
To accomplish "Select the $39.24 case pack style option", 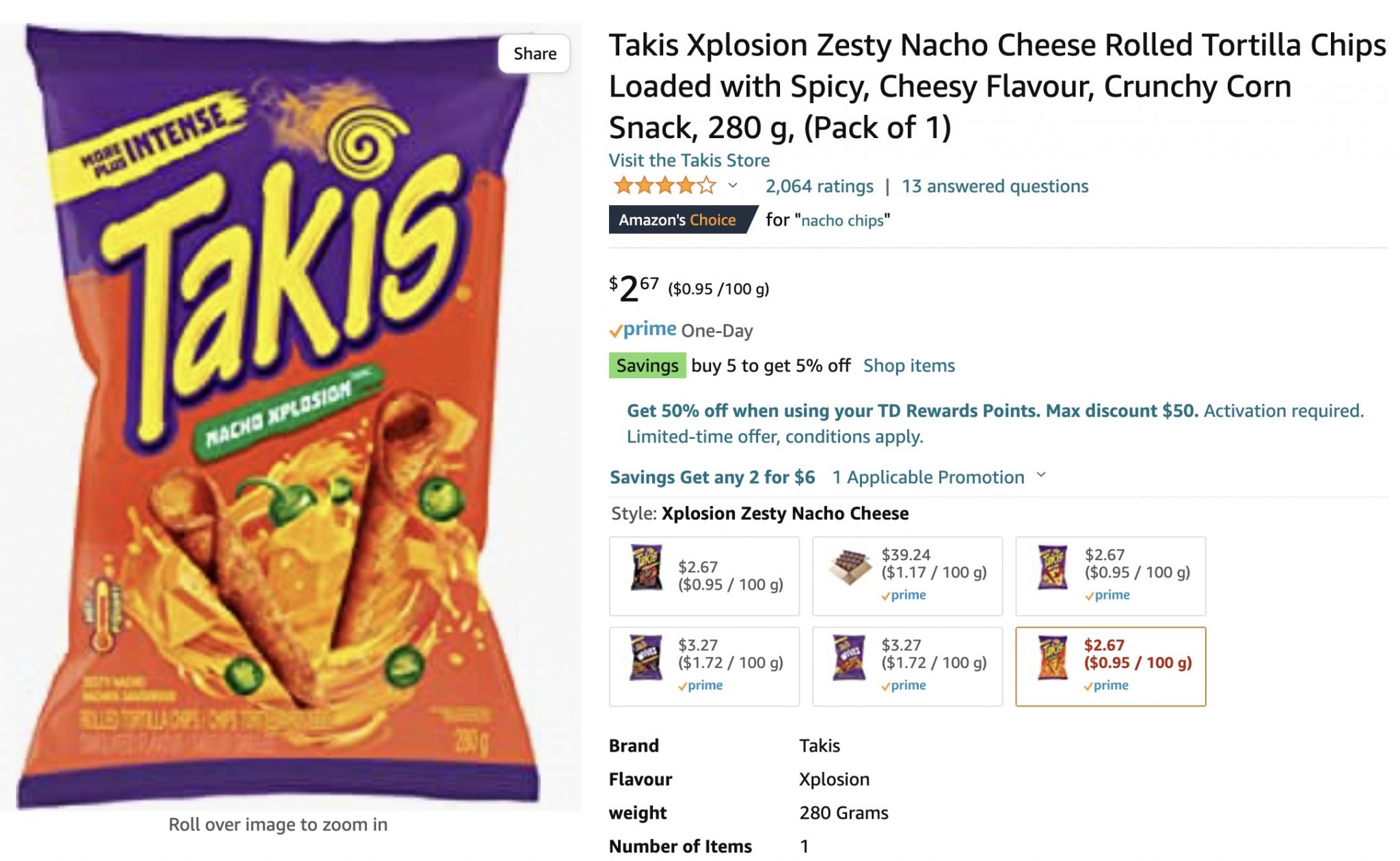I will [x=908, y=575].
